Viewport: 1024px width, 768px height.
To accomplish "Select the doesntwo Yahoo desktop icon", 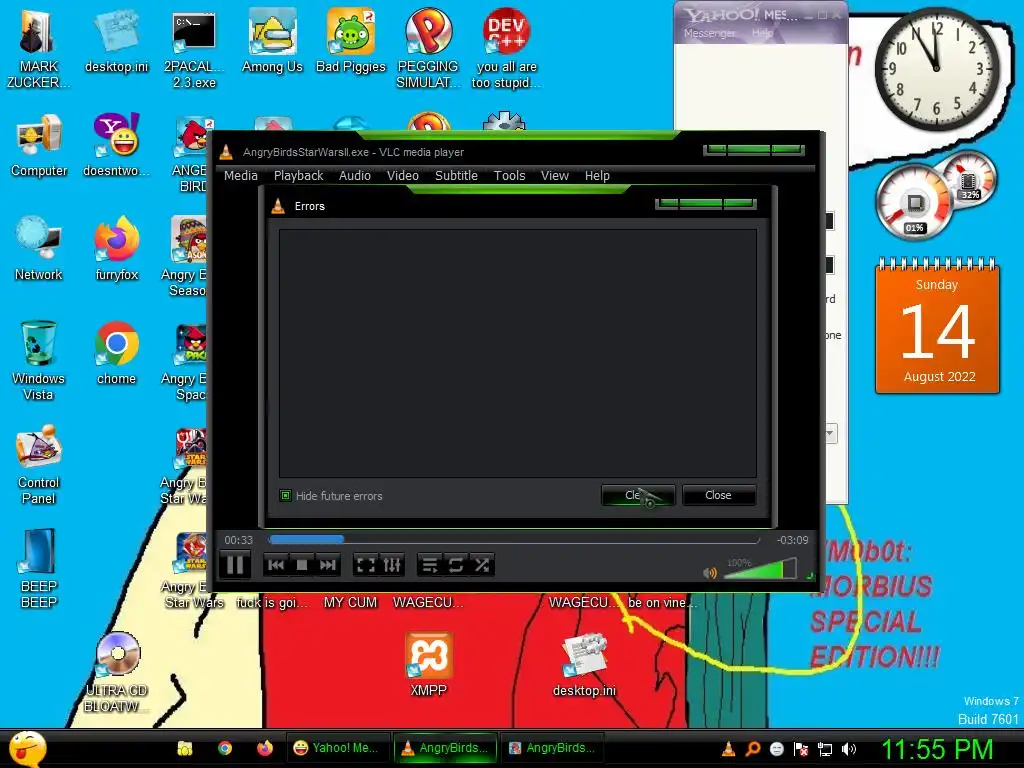I will (116, 146).
